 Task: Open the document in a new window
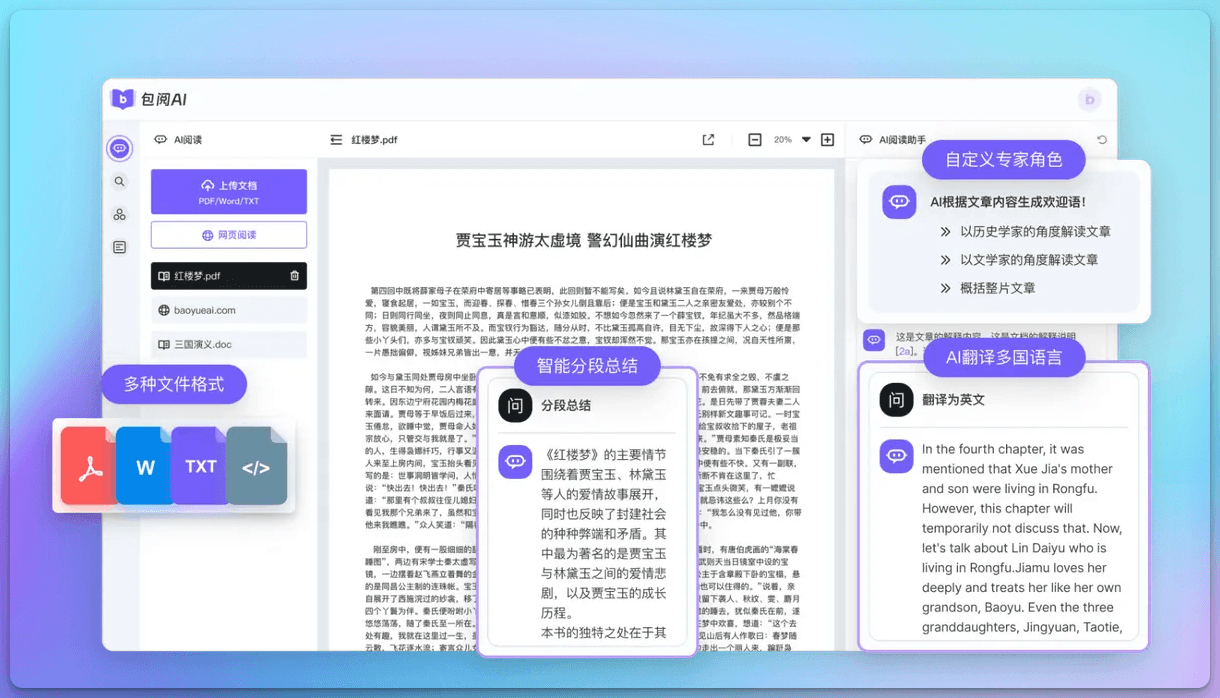pyautogui.click(x=708, y=140)
